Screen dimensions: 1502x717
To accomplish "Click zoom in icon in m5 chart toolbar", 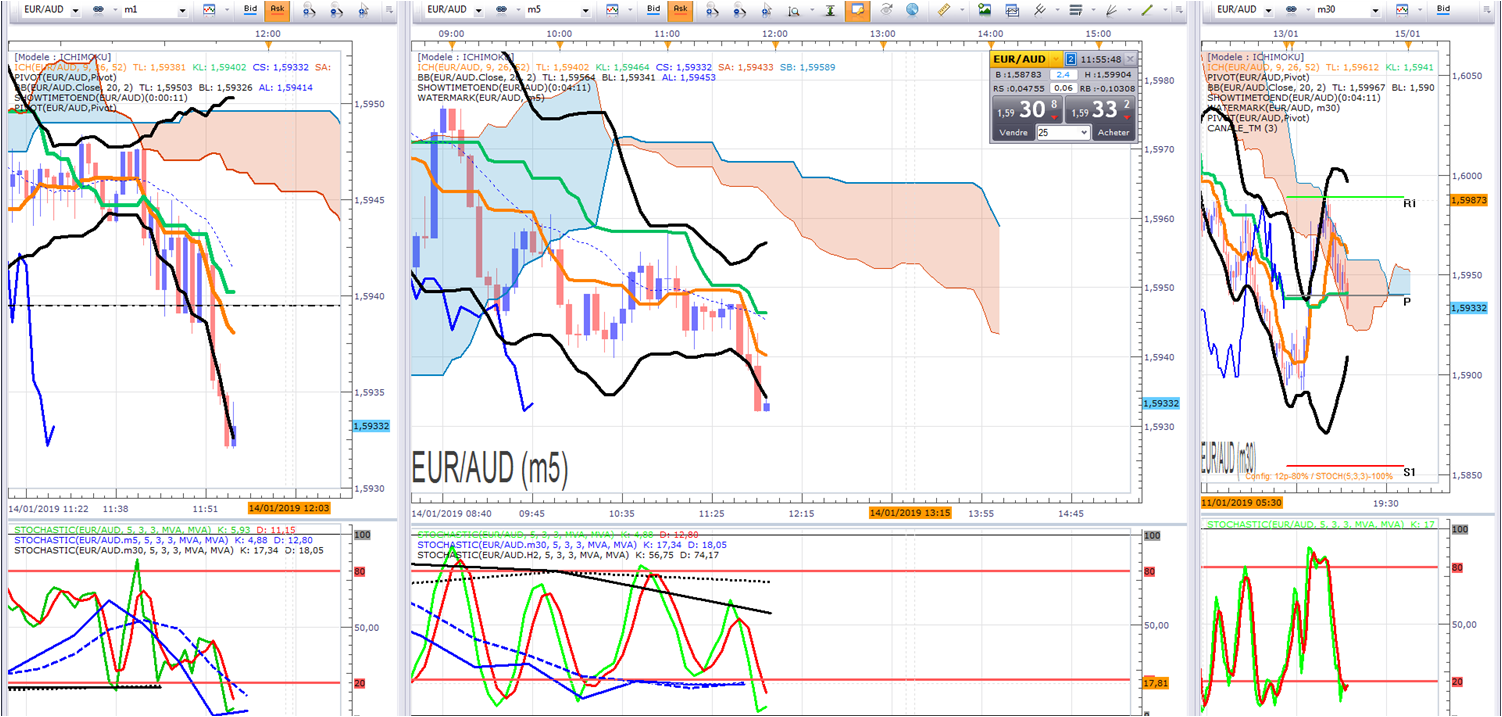I will (712, 10).
